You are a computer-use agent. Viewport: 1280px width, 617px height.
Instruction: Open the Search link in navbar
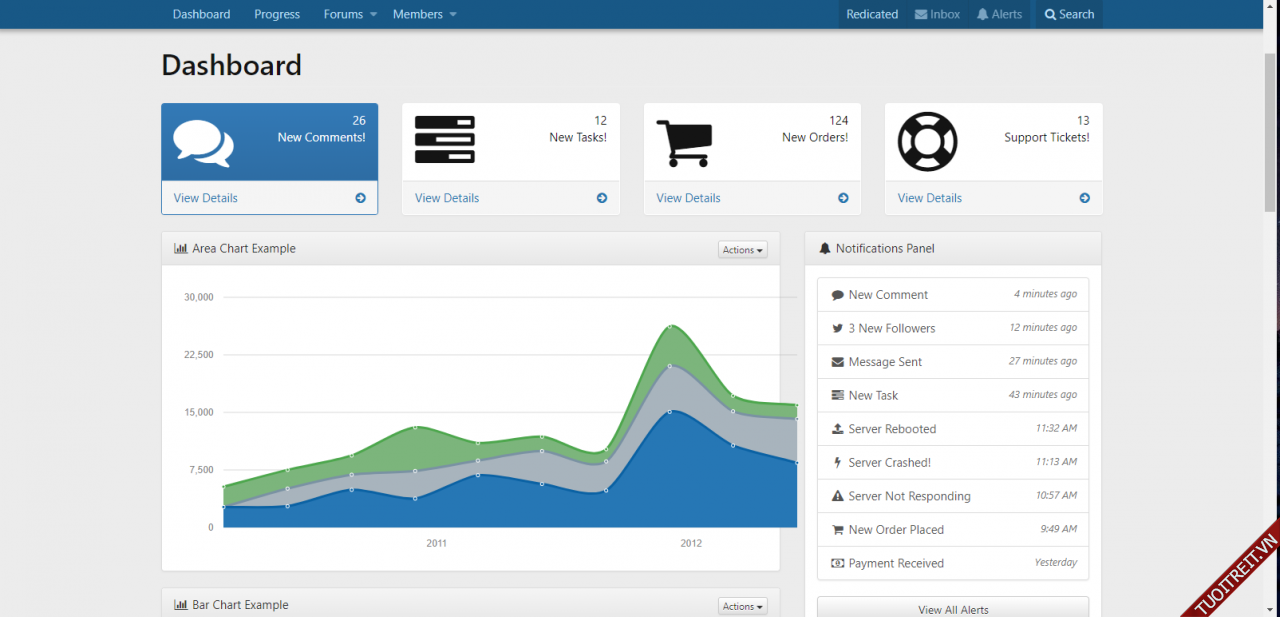(x=1069, y=14)
